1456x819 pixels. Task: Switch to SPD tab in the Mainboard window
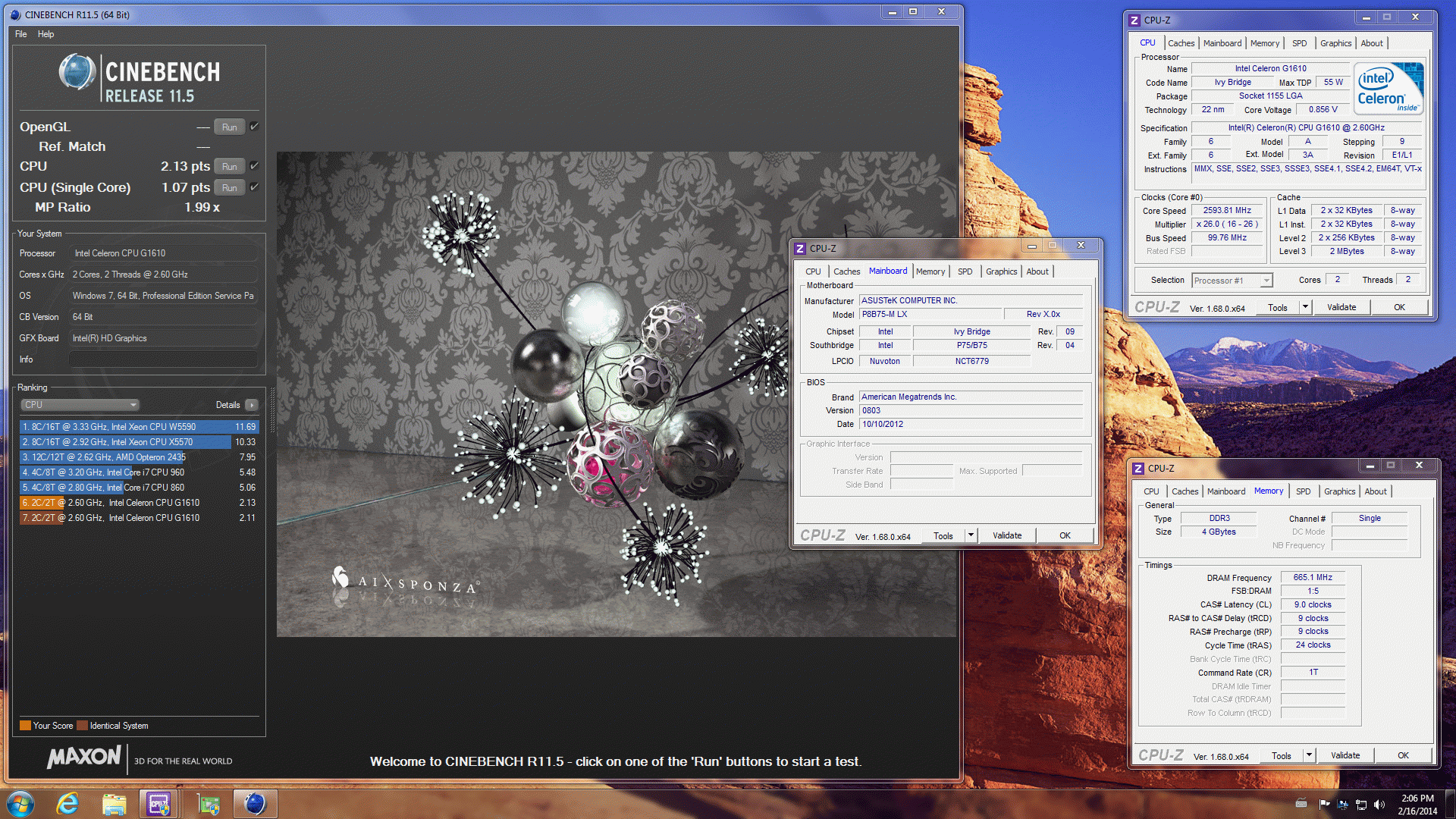click(965, 271)
